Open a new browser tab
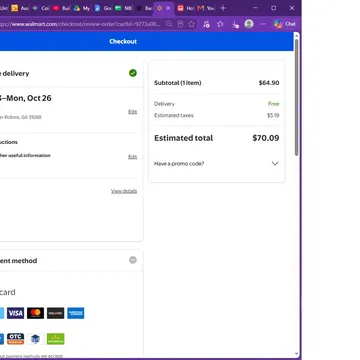 click(223, 8)
